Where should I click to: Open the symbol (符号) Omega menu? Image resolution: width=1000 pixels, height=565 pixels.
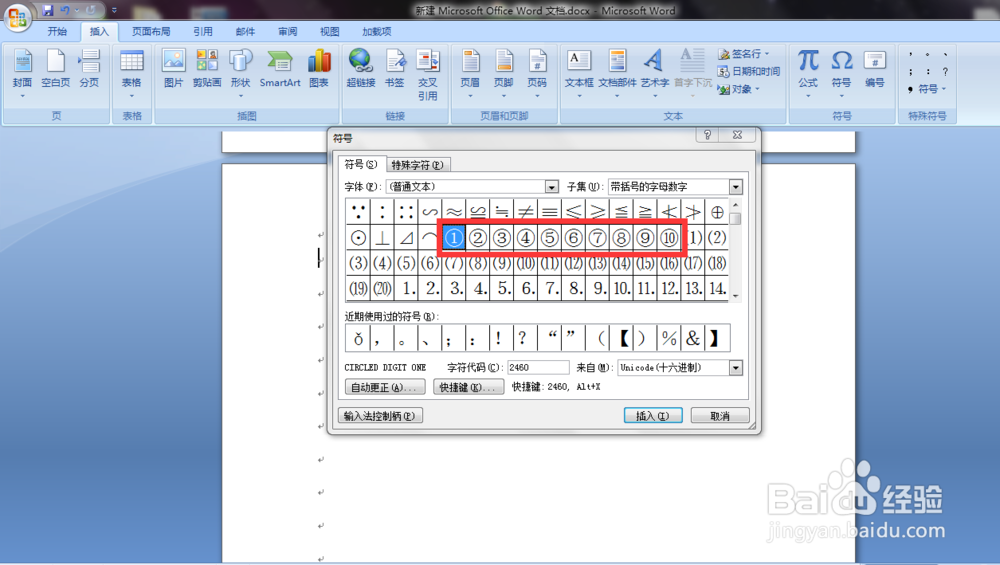842,72
